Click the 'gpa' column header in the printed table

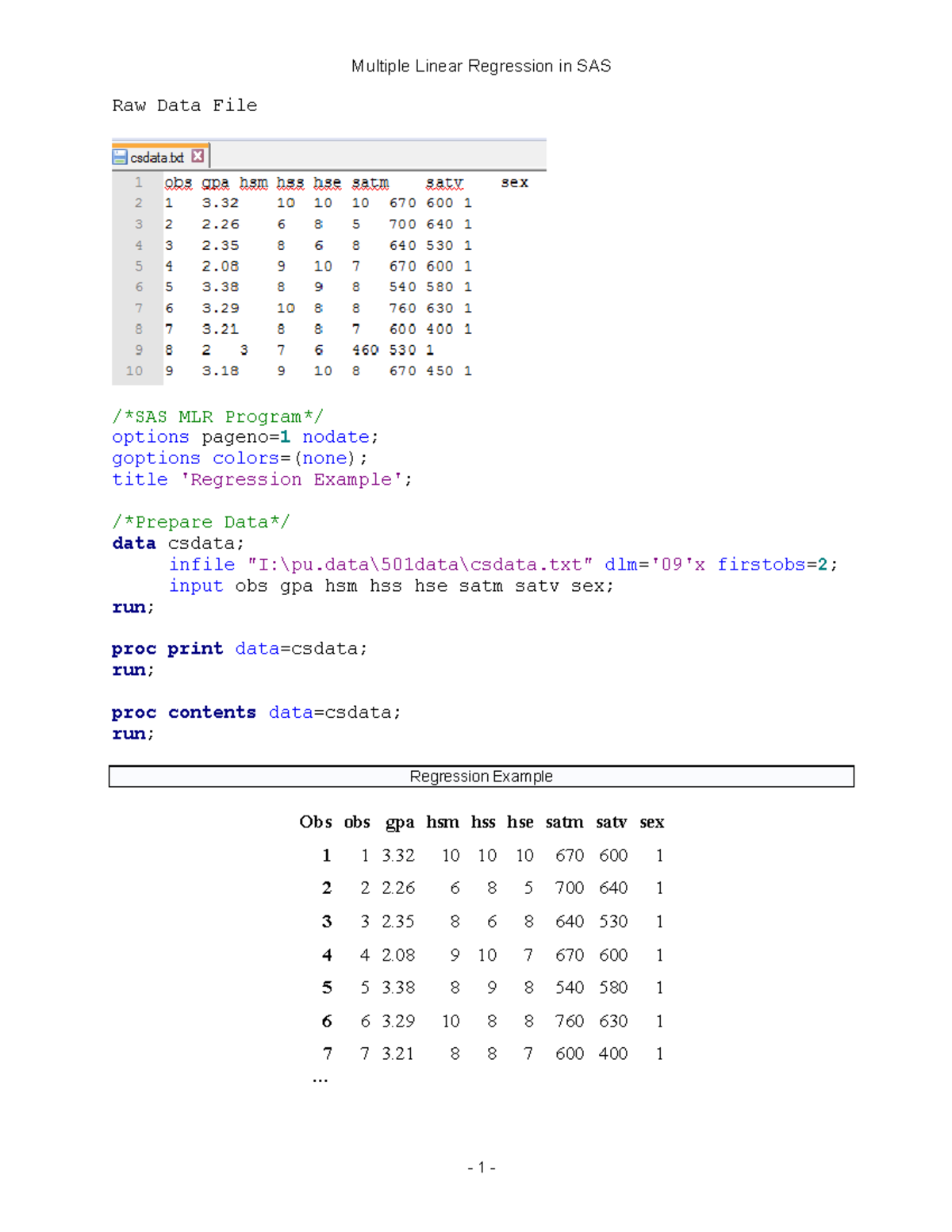point(400,823)
